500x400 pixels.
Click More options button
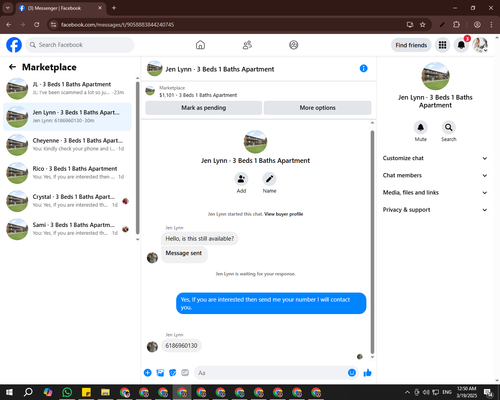coord(317,108)
